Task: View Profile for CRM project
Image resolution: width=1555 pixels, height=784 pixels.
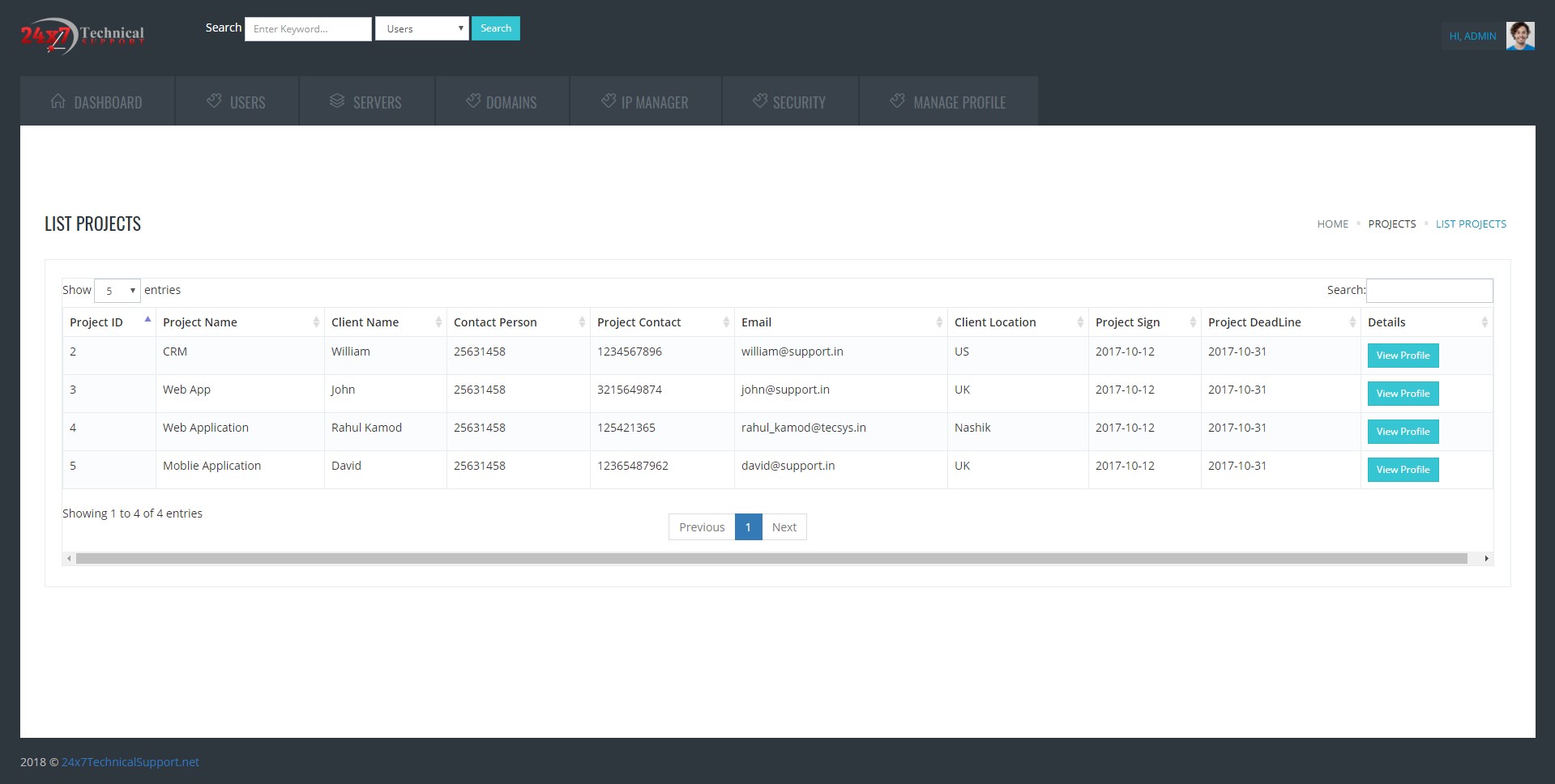Action: click(1403, 356)
